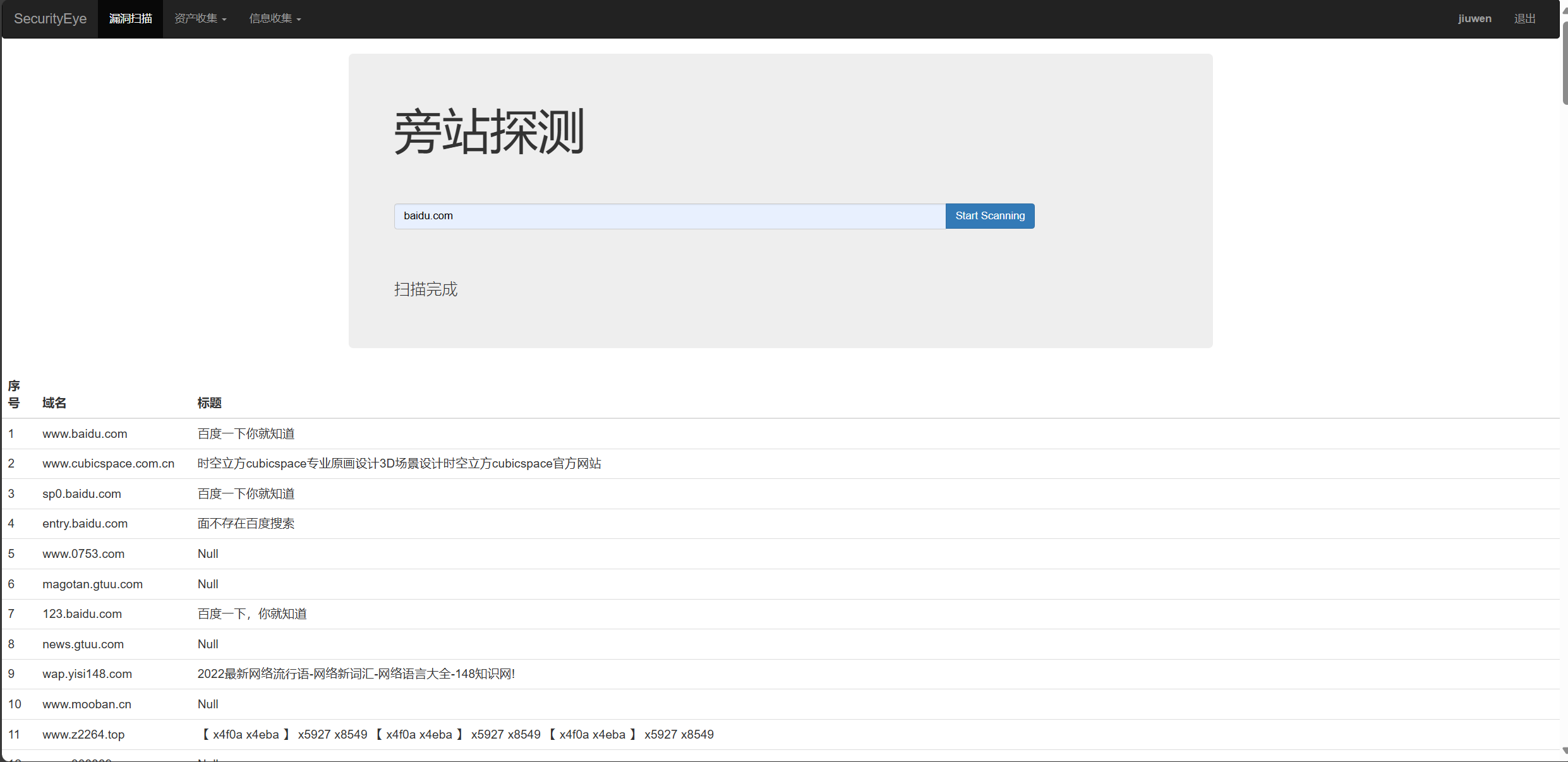Expand the 信息收集 dropdown menu
This screenshot has width=1568, height=762.
point(275,19)
